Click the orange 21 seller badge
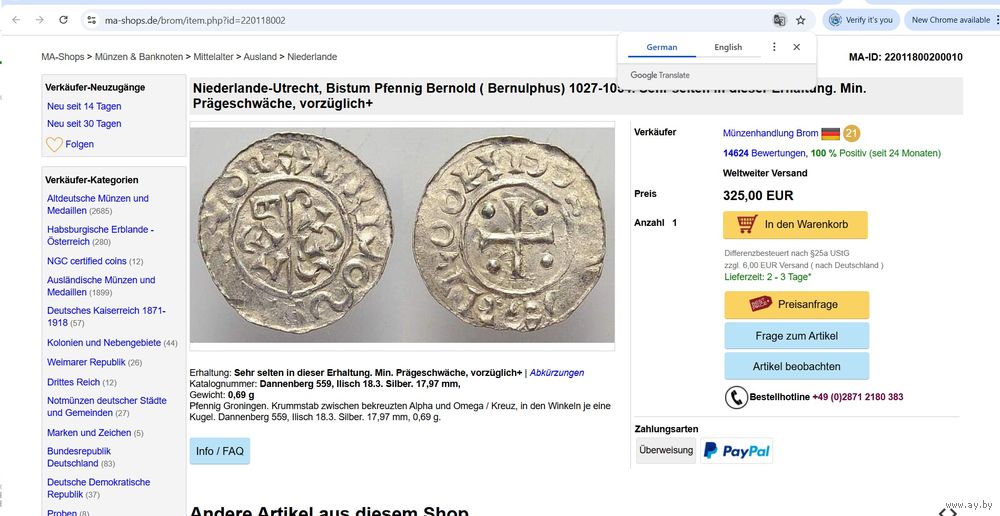 (851, 133)
